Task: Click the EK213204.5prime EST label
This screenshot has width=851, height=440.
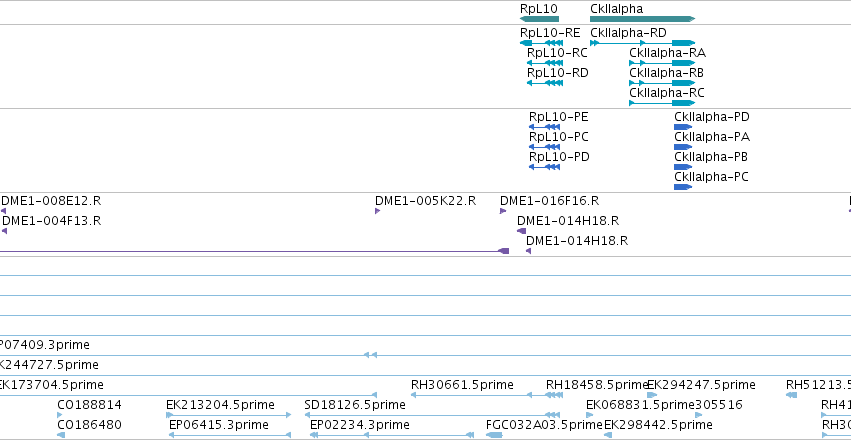Action: (x=220, y=405)
